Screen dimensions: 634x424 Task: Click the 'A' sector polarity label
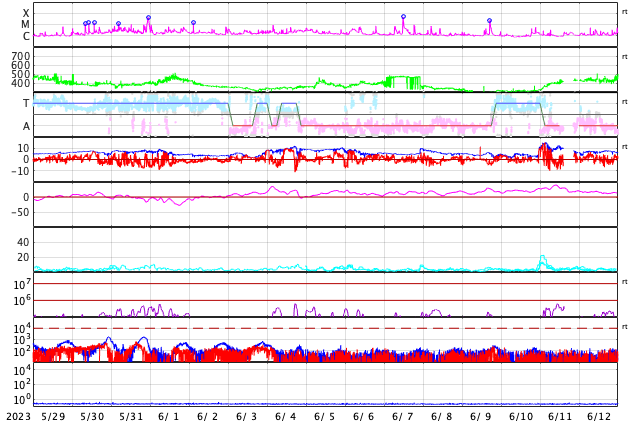(26, 127)
